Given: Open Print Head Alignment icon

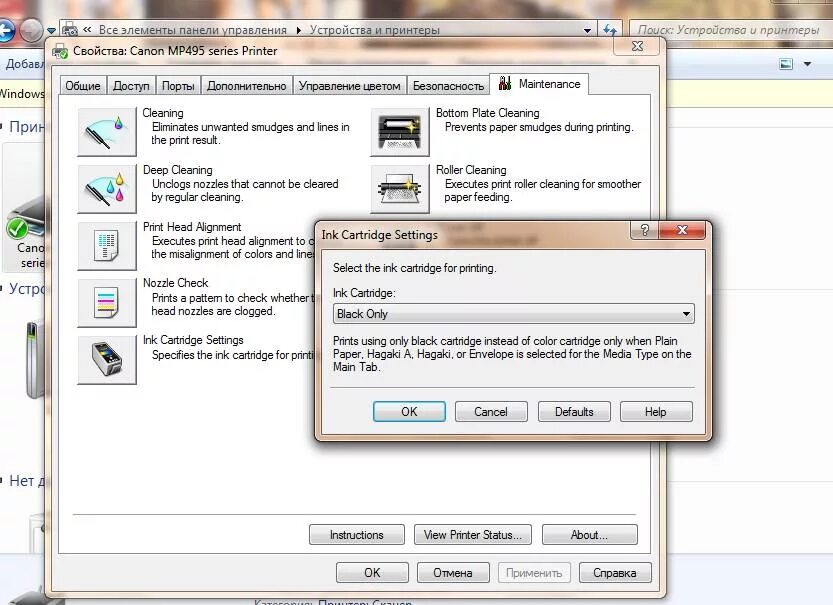Looking at the screenshot, I should point(107,246).
